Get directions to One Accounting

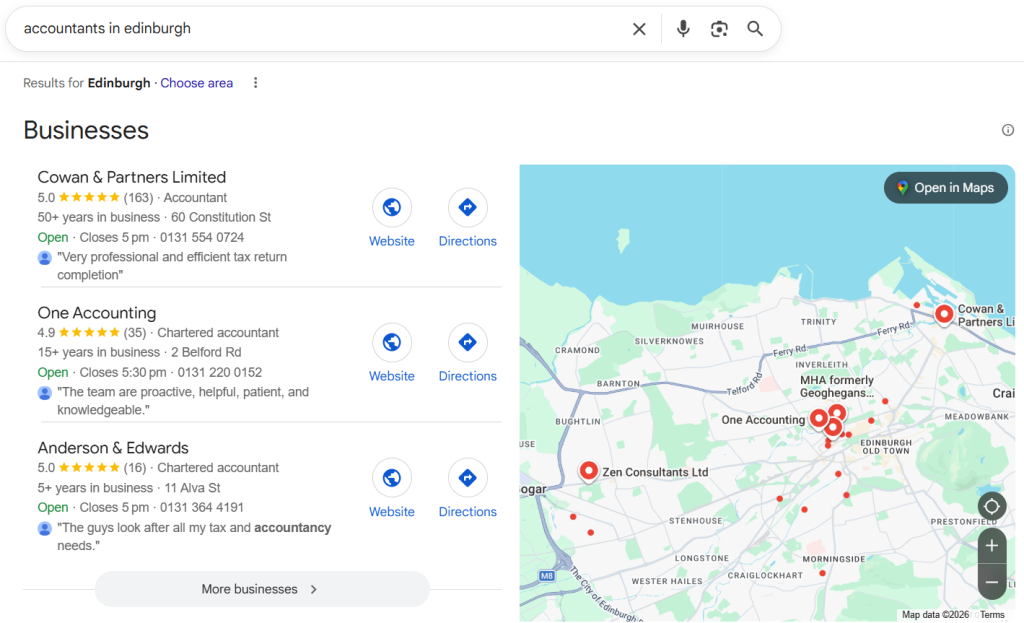[x=467, y=343]
